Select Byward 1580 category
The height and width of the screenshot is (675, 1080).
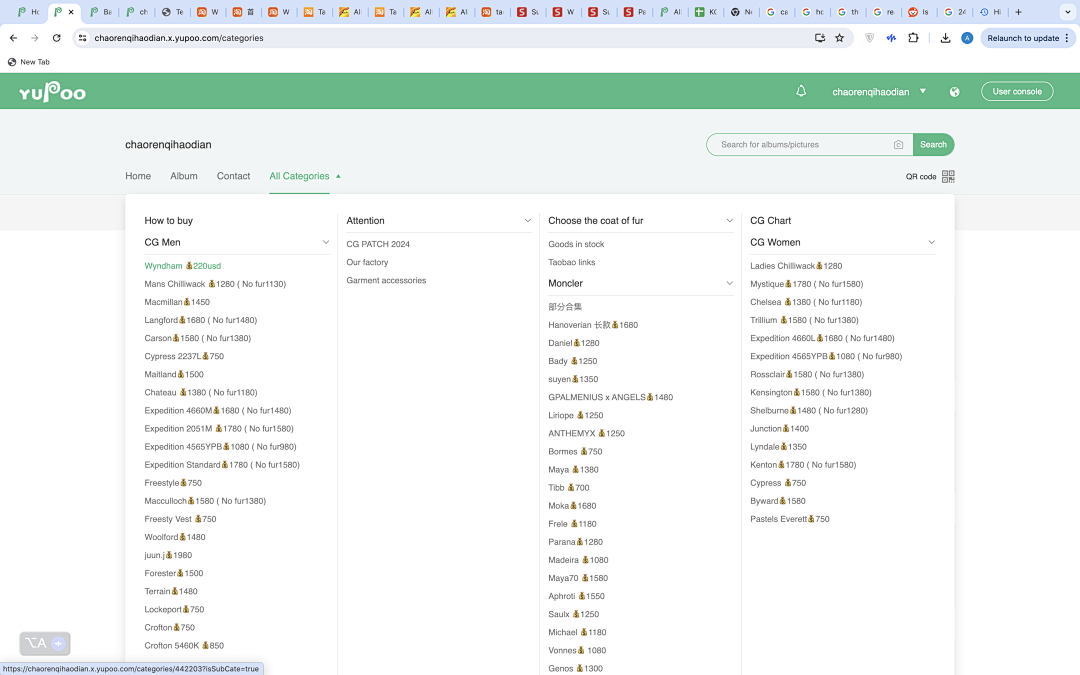click(x=778, y=501)
